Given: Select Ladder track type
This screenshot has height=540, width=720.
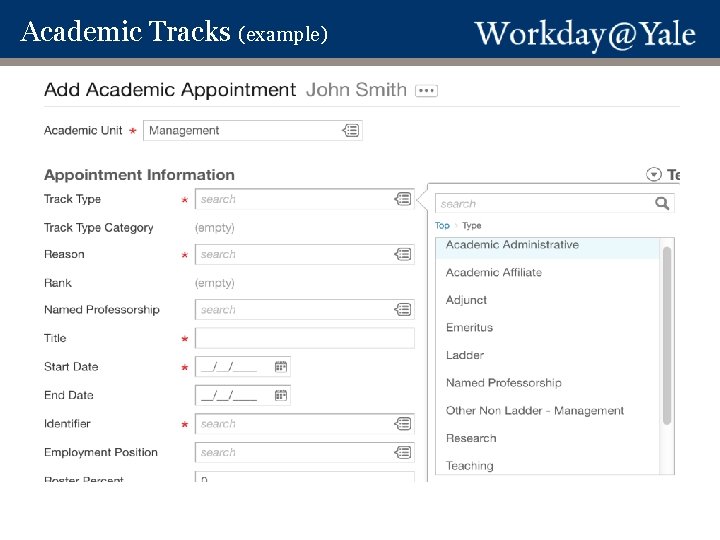Looking at the screenshot, I should pos(547,355).
